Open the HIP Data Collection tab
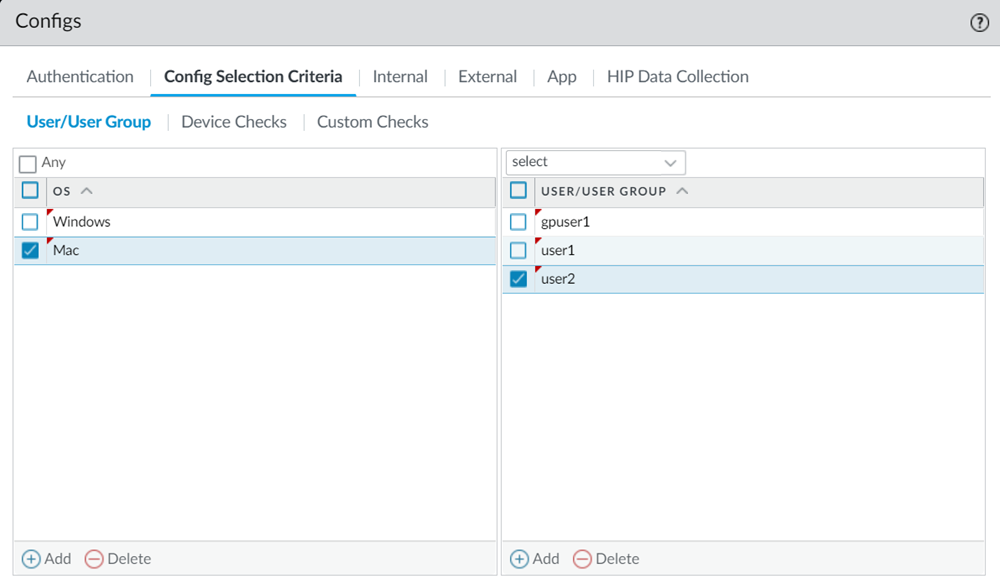This screenshot has height=579, width=1000. [x=677, y=77]
